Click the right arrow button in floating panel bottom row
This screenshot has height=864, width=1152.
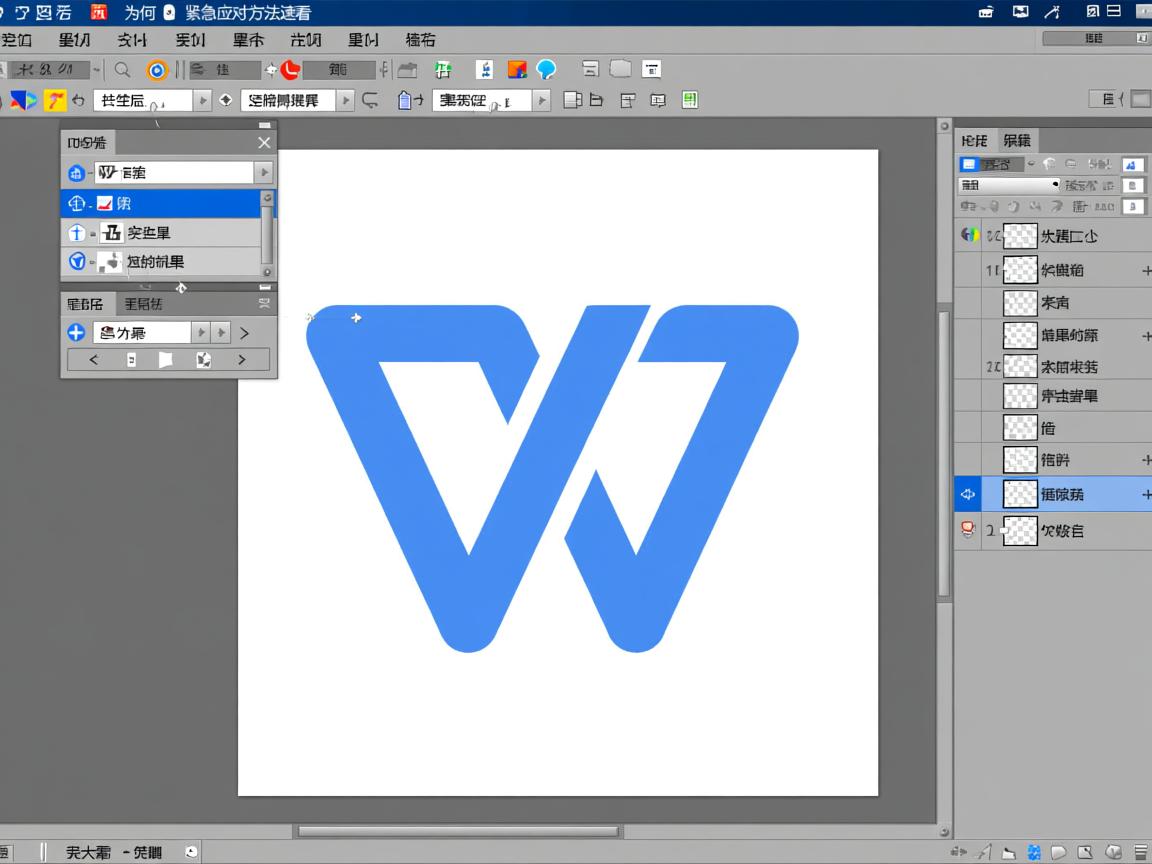241,360
